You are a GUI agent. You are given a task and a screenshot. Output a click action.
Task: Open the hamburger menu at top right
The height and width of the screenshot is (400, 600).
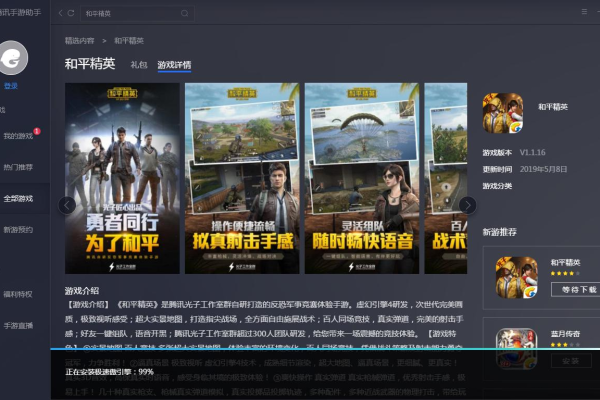[584, 12]
